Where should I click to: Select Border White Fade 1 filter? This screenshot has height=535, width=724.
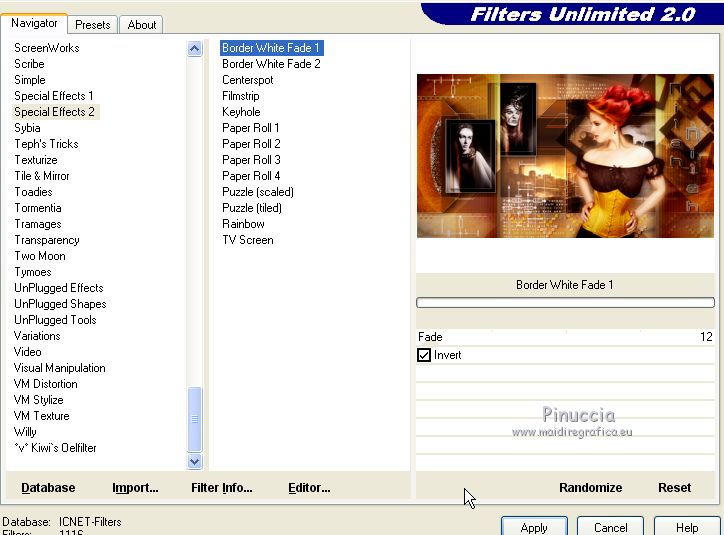tap(272, 48)
